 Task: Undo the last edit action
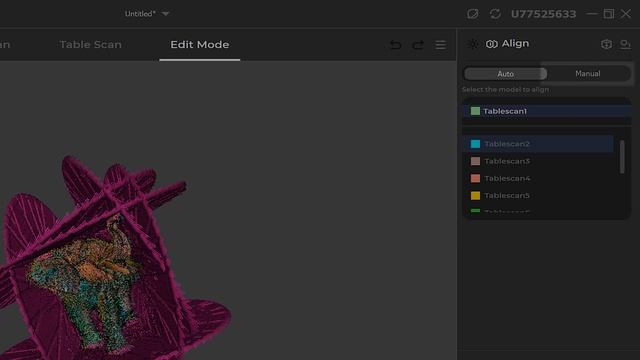(x=395, y=44)
